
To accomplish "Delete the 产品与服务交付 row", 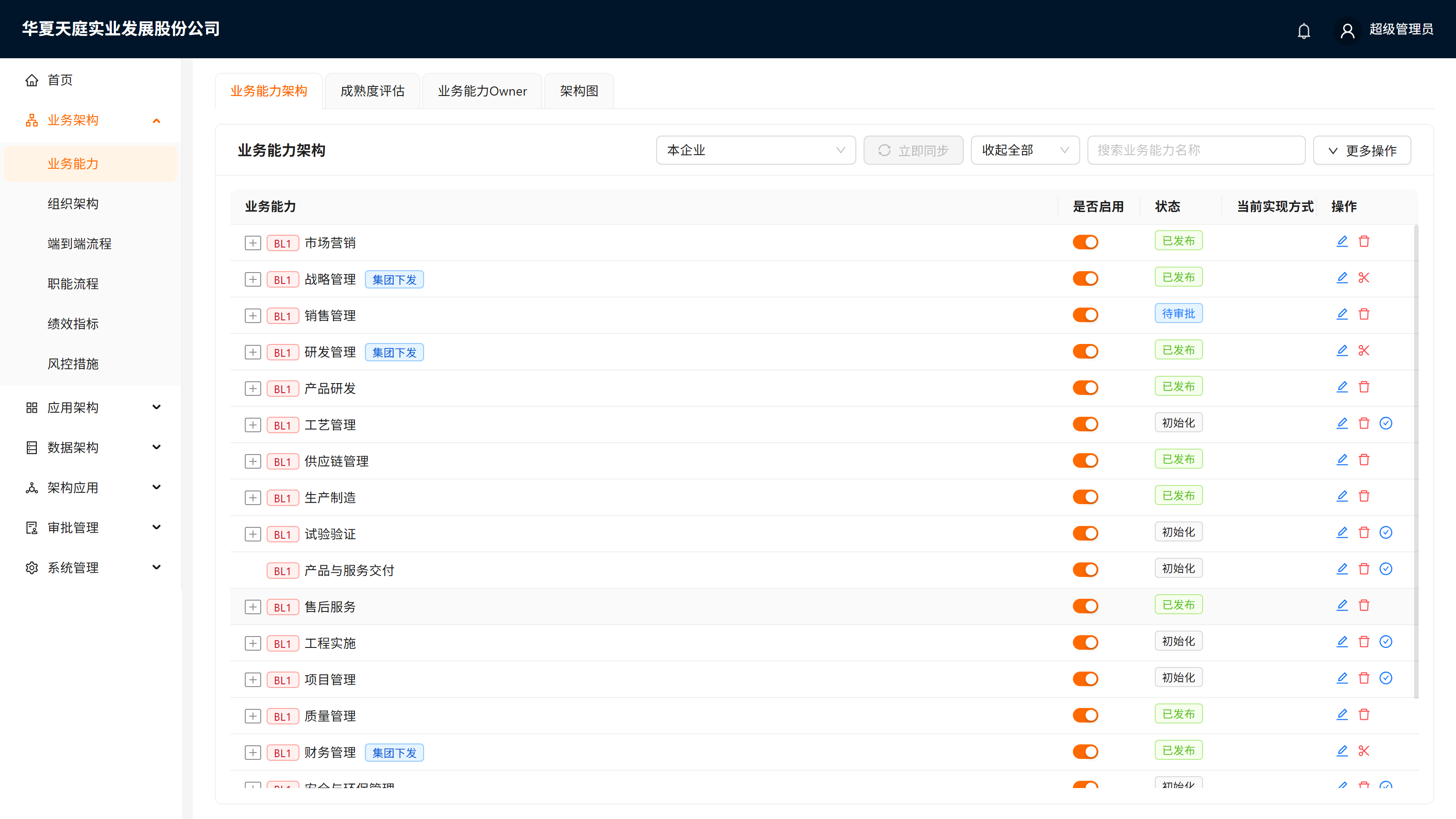I will 1364,569.
